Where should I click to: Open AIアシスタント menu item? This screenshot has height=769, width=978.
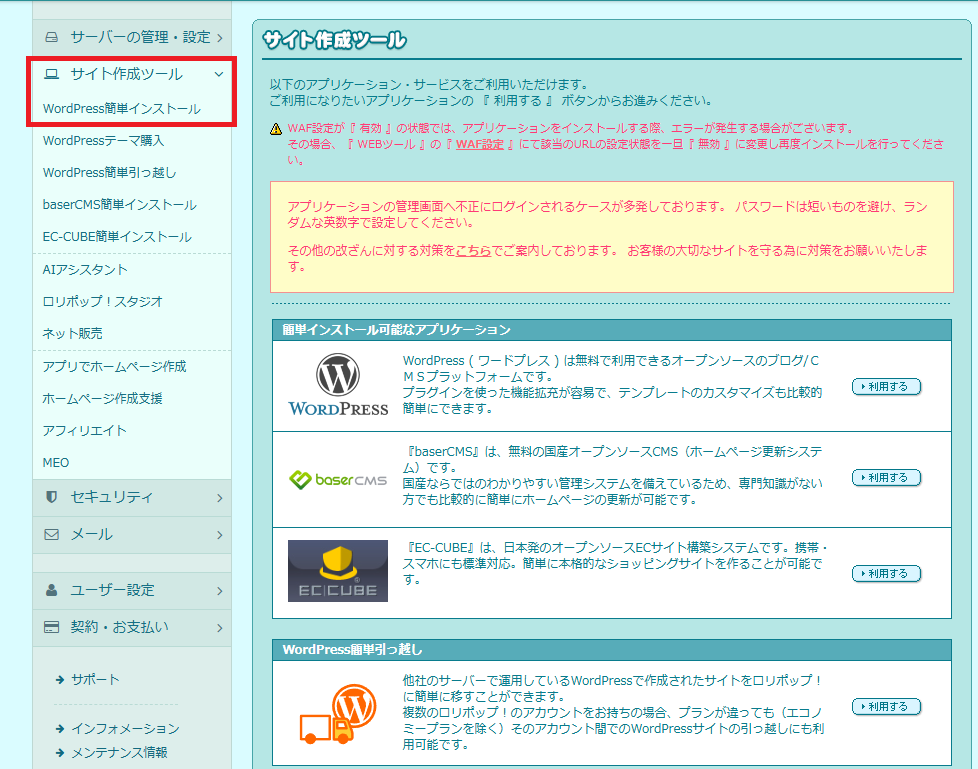85,269
